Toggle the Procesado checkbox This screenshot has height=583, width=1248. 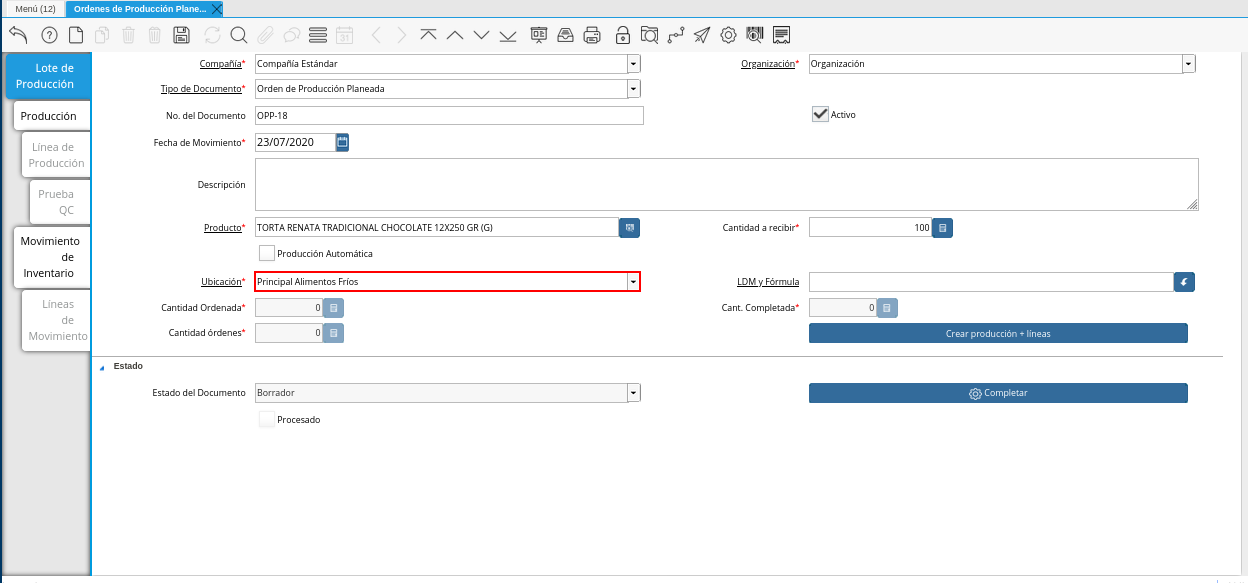pyautogui.click(x=267, y=420)
